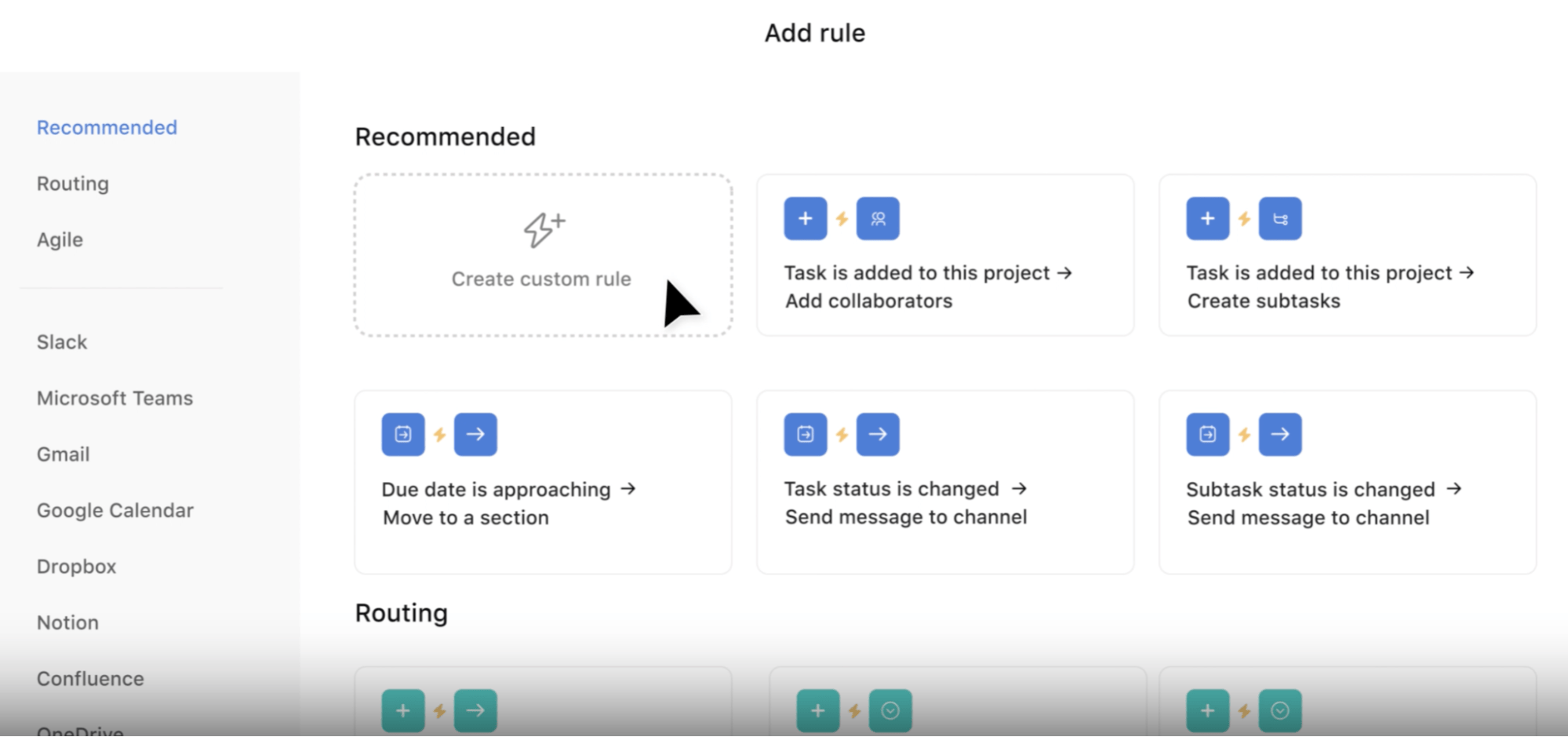Click the arrow icon on Subtask status is changed card

(x=1280, y=434)
